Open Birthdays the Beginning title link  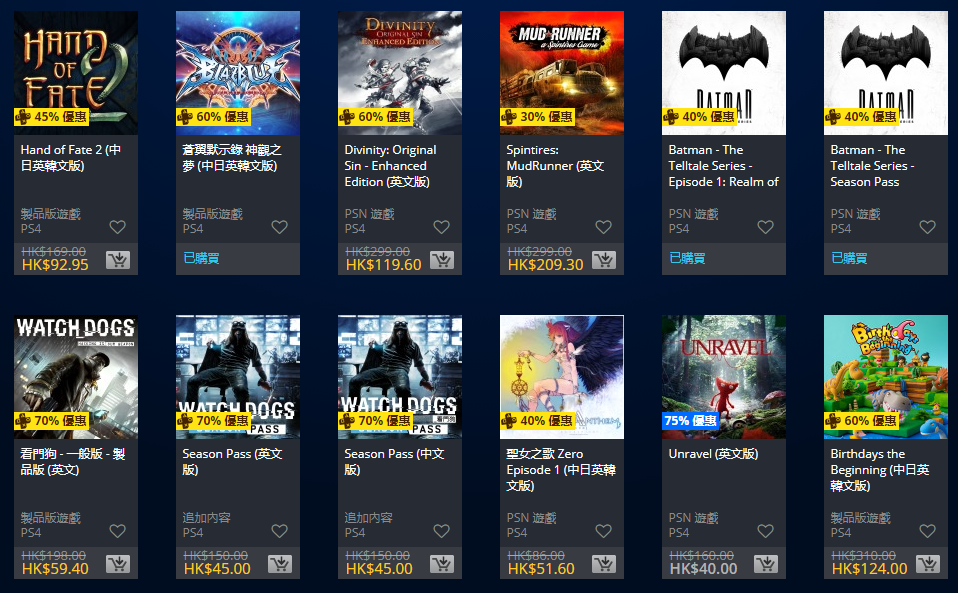pos(880,470)
